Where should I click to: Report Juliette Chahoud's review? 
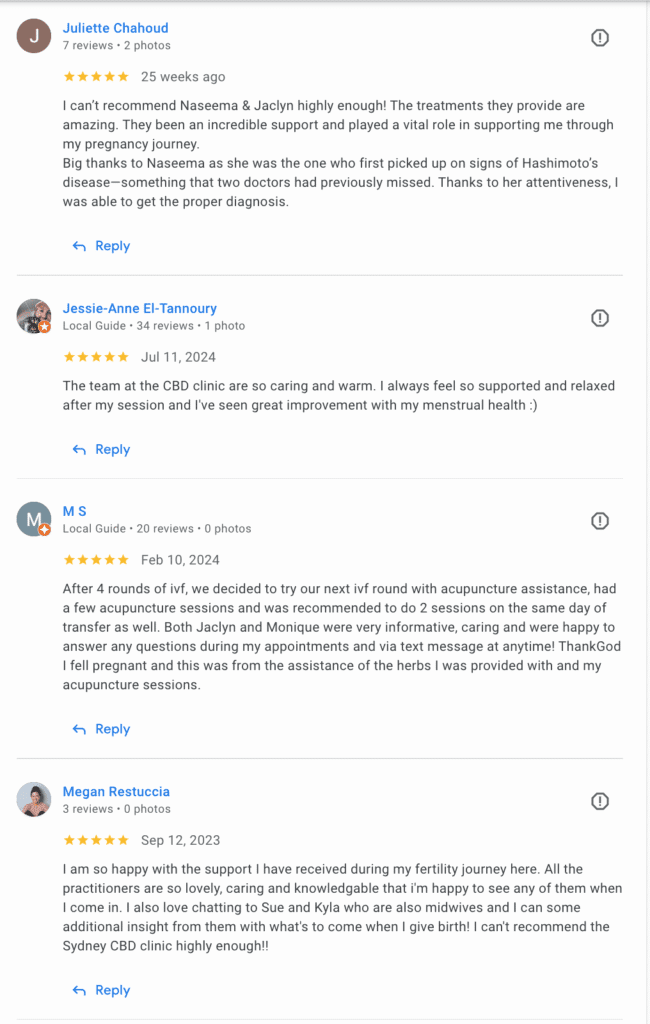pyautogui.click(x=600, y=37)
